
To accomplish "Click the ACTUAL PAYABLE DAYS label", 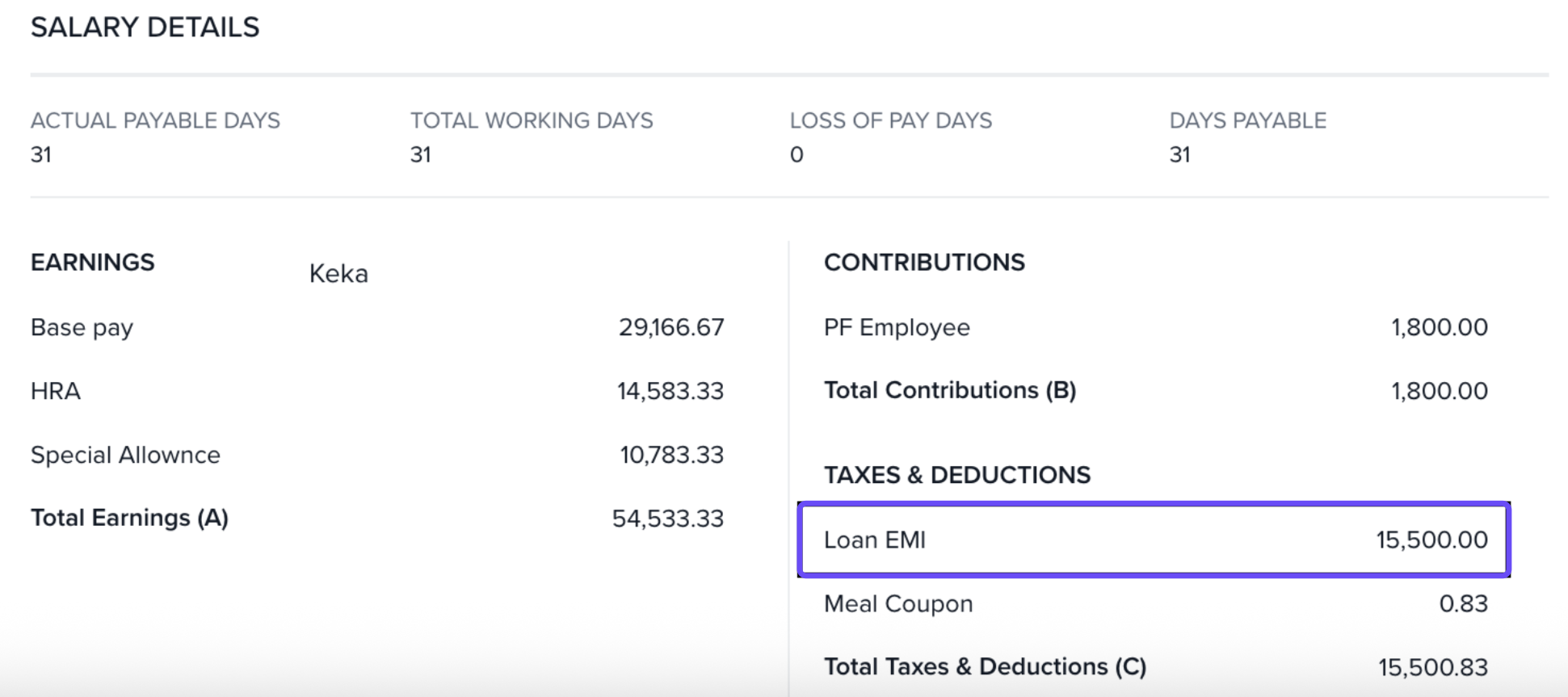I will (155, 121).
